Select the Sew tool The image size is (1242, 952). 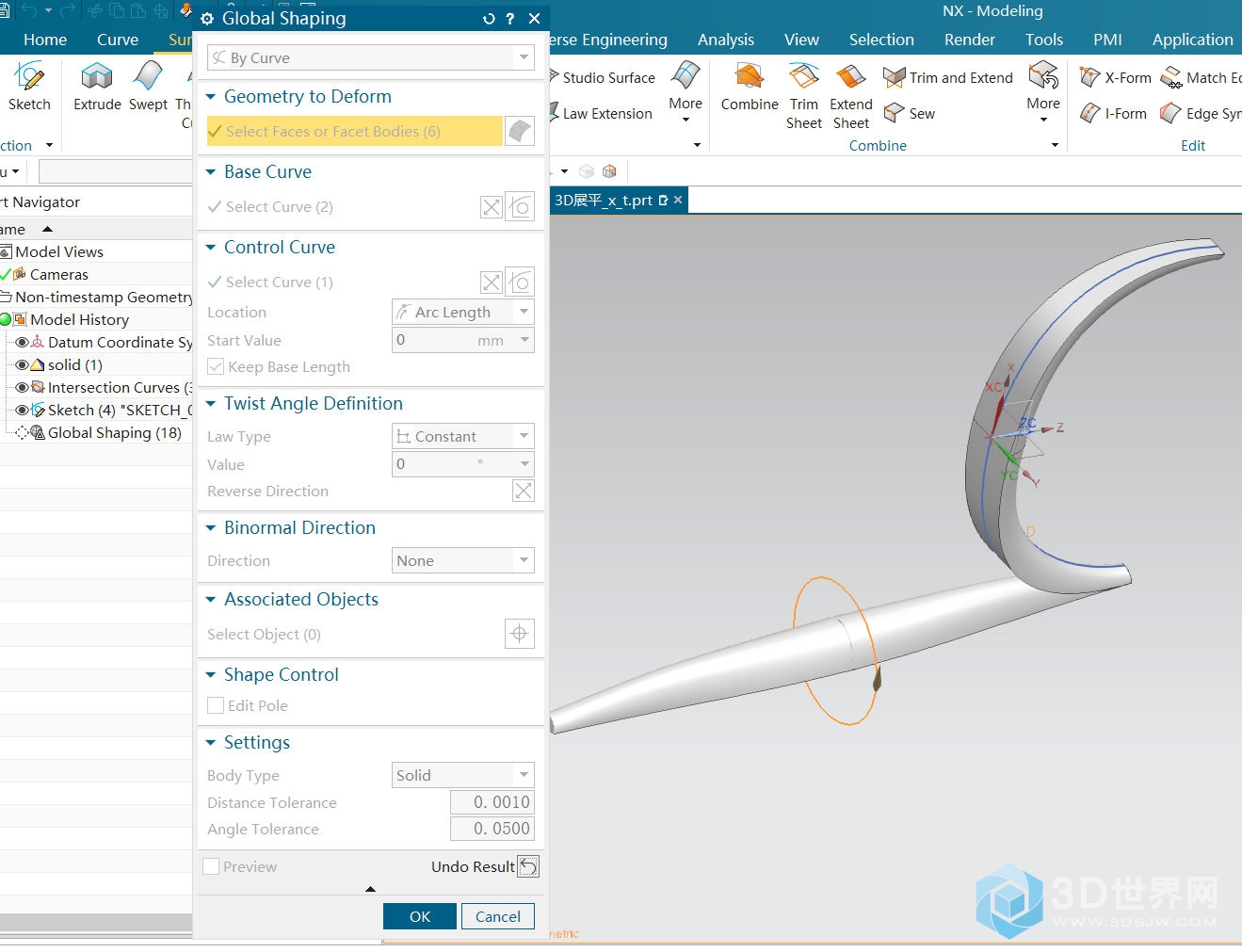pos(910,113)
